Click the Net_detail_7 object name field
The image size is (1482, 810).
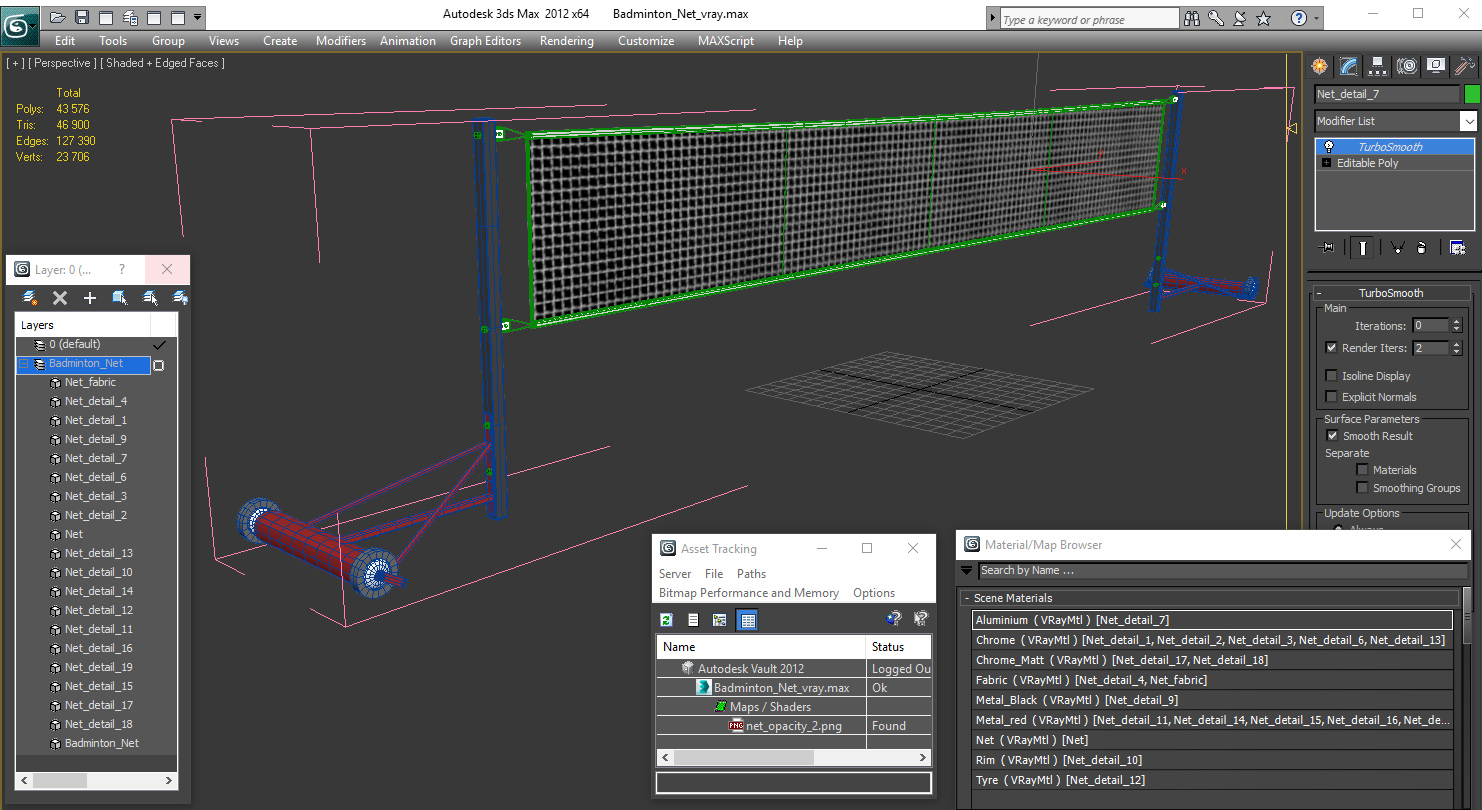(1386, 94)
